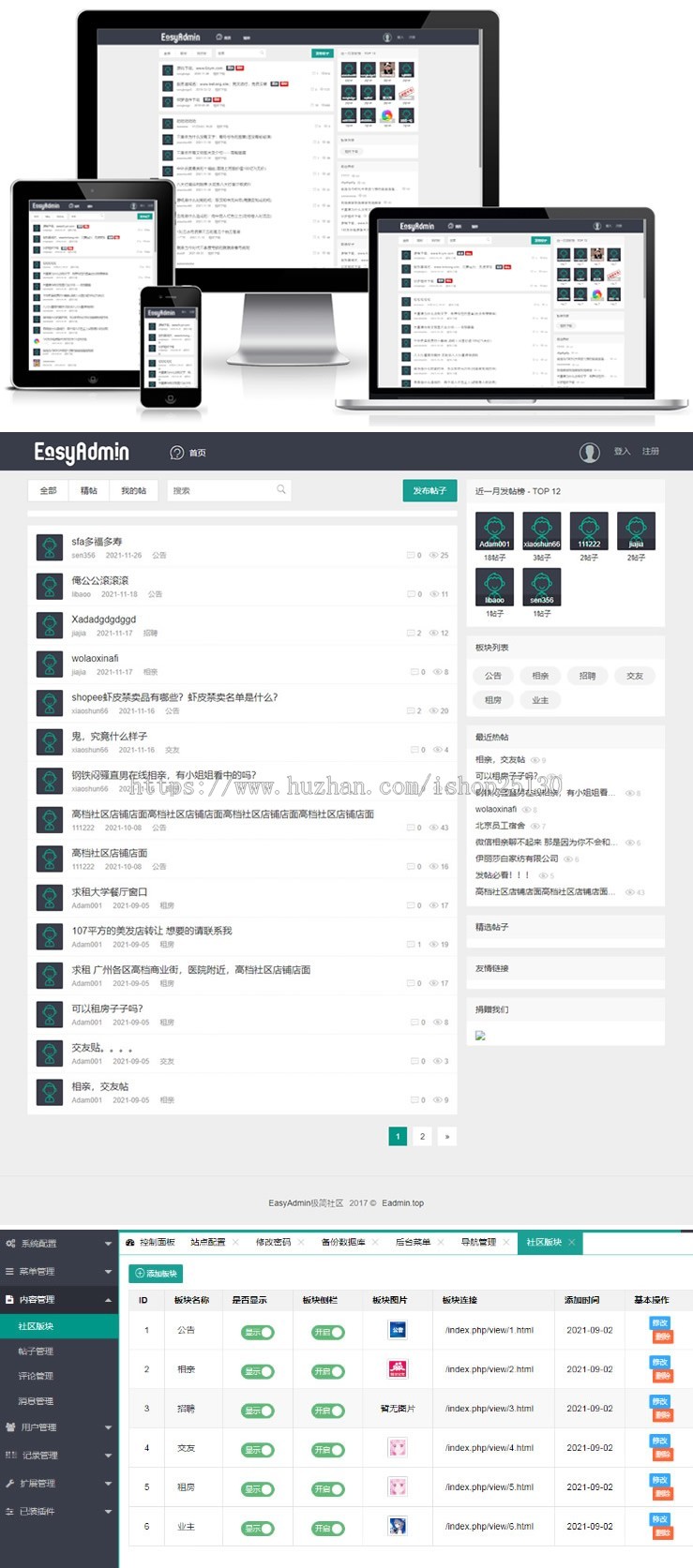
Task: Collapse 内容管理 sidebar menu arrow
Action: (108, 1300)
